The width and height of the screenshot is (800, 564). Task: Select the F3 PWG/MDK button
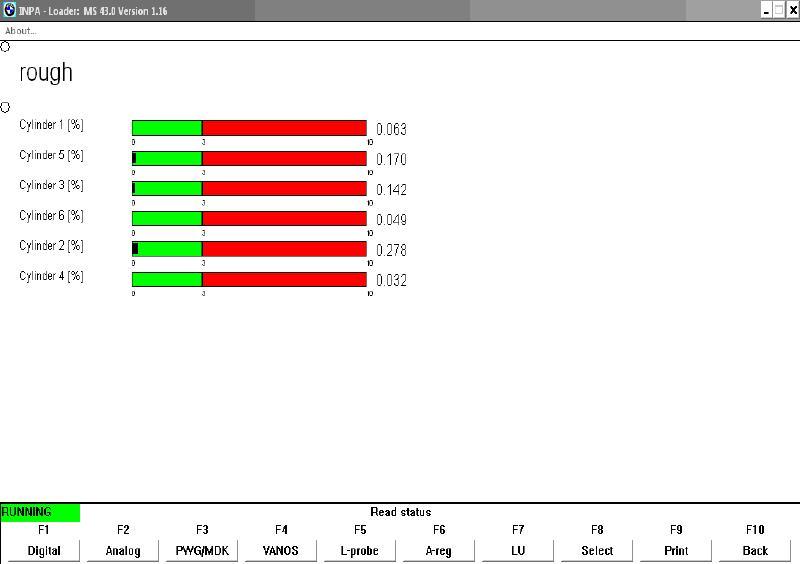tap(202, 550)
